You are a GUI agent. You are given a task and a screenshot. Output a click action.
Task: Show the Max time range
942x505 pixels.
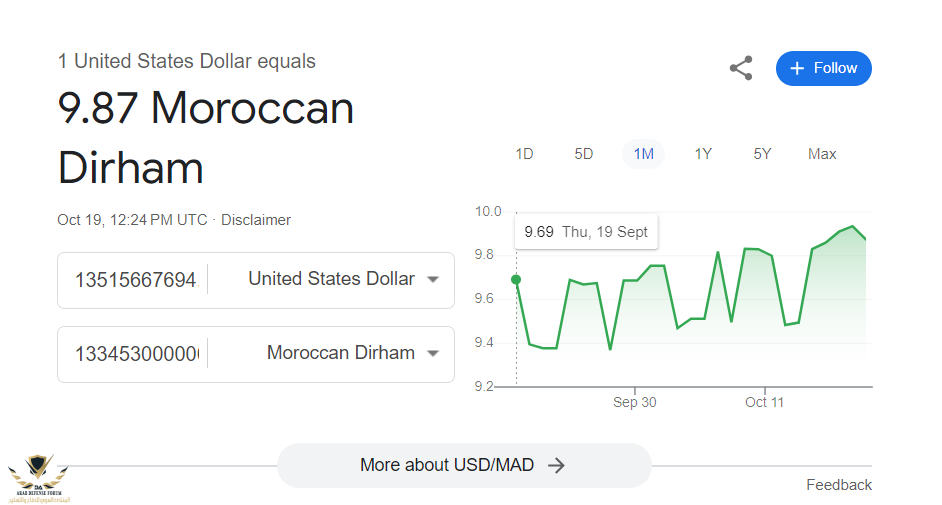click(x=822, y=154)
